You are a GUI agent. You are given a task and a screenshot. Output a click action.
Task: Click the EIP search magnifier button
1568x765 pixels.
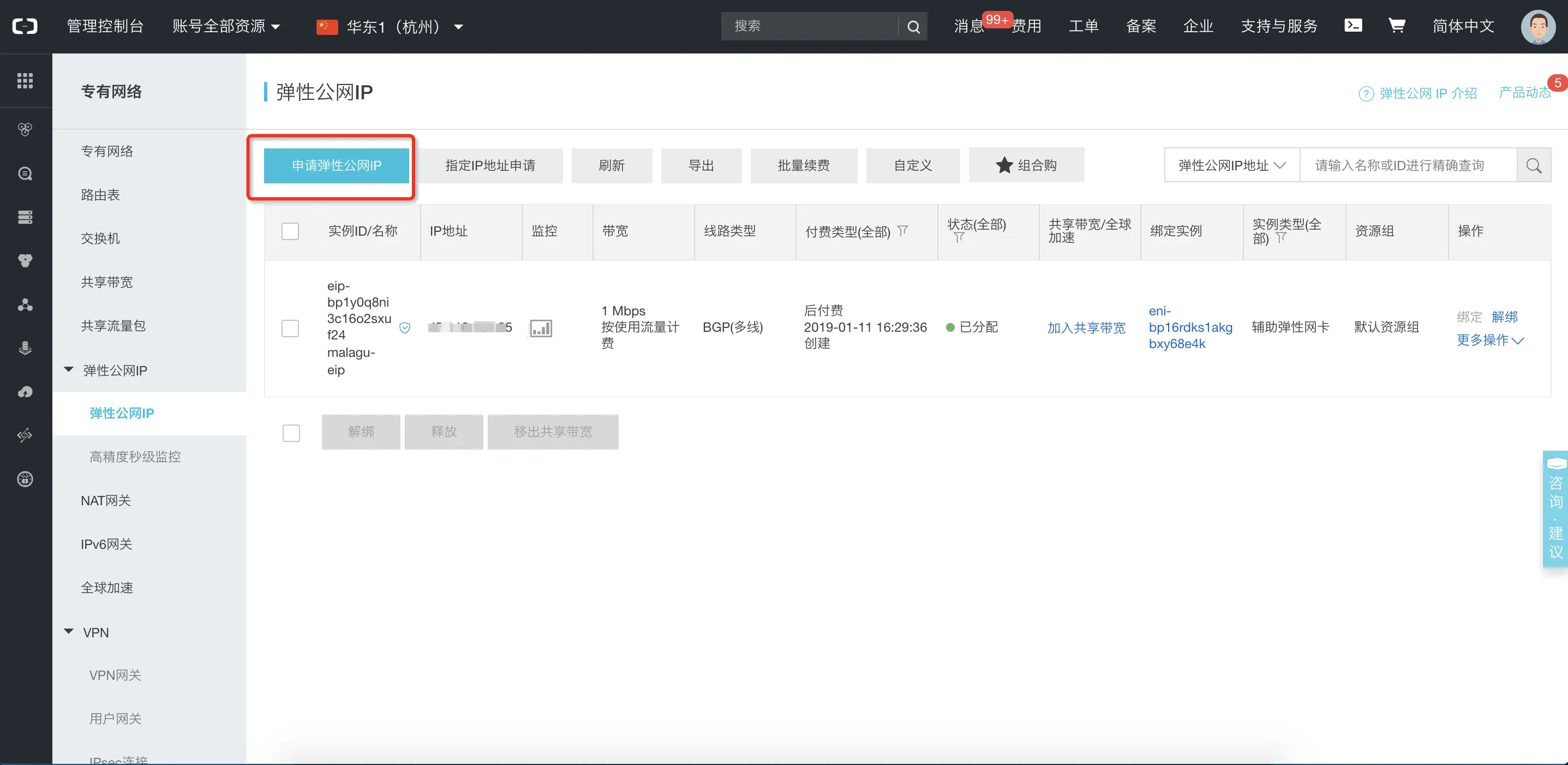tap(1533, 165)
